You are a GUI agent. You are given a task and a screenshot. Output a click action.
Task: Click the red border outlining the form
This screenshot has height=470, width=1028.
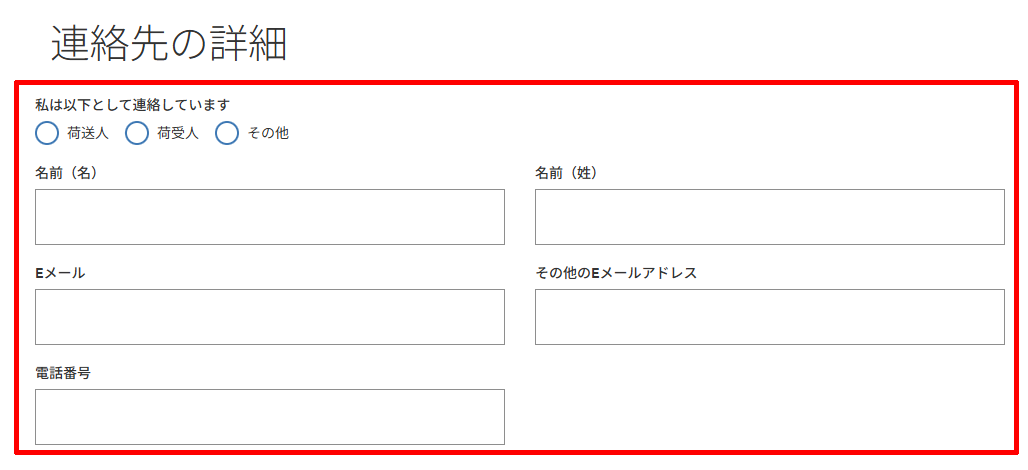pyautogui.click(x=517, y=83)
